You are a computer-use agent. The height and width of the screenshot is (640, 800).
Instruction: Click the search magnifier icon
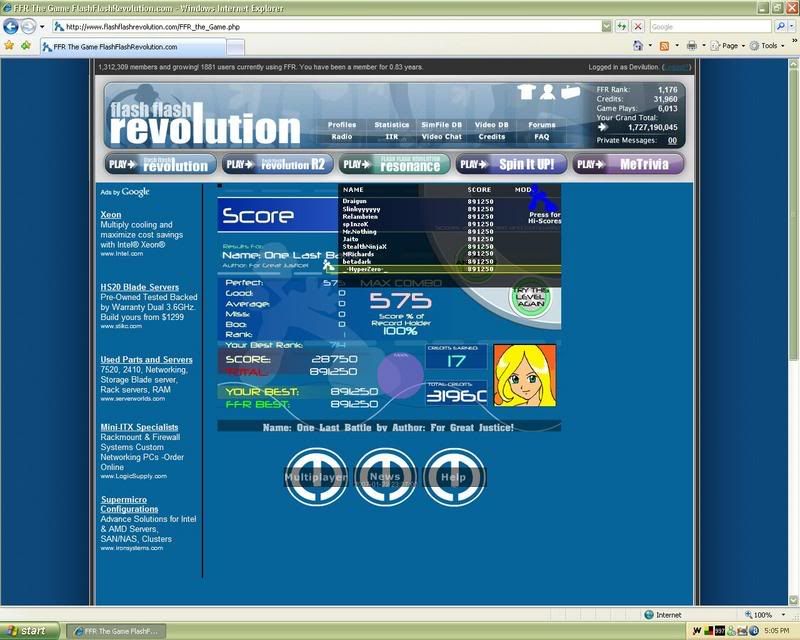[x=779, y=27]
